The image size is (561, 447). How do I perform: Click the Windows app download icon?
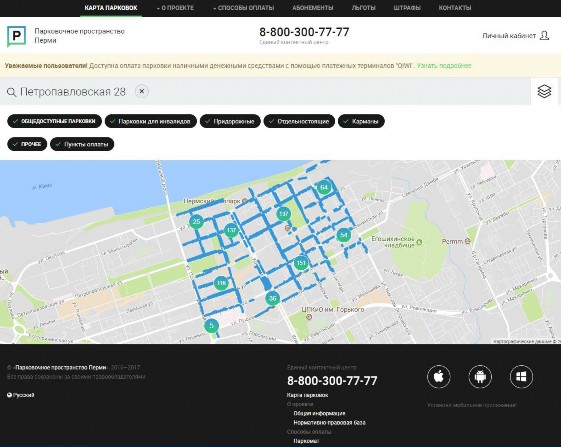(x=521, y=376)
